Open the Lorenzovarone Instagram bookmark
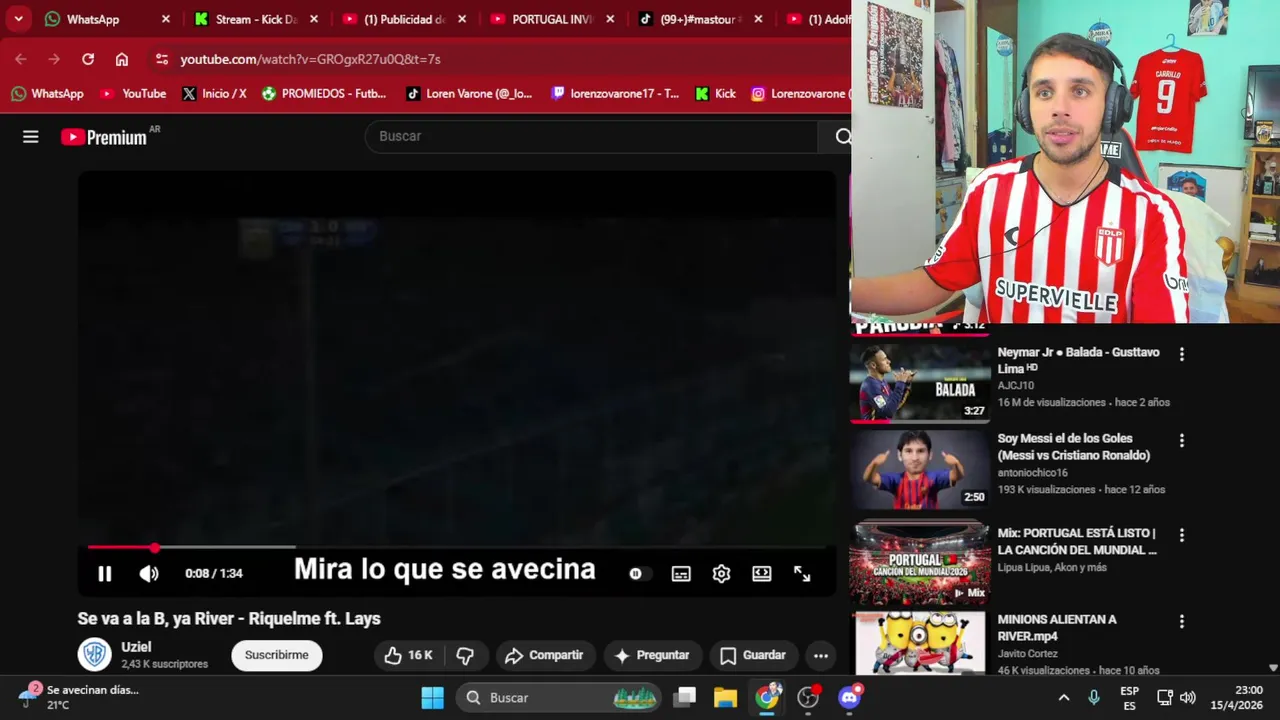 (800, 93)
